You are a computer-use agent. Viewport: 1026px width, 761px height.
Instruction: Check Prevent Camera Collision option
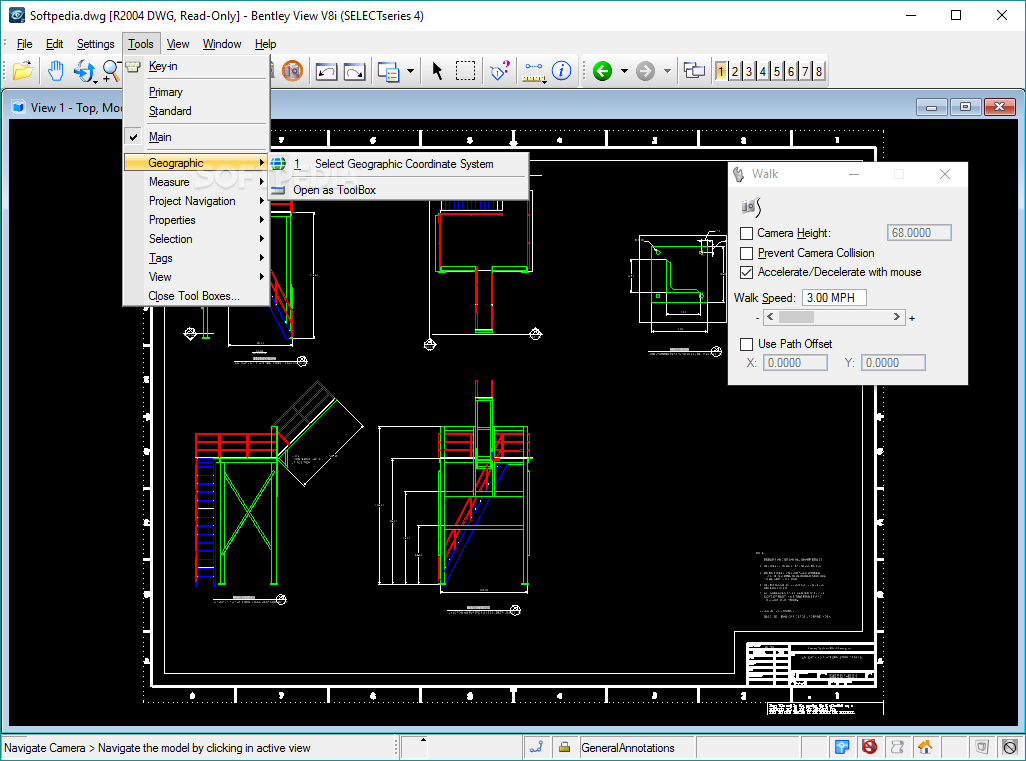pos(747,253)
